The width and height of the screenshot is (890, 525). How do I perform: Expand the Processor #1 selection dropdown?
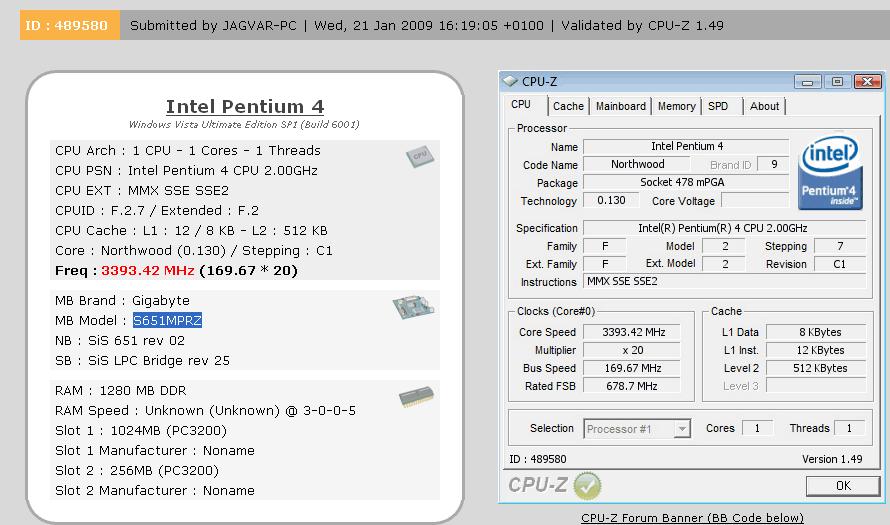tap(682, 429)
